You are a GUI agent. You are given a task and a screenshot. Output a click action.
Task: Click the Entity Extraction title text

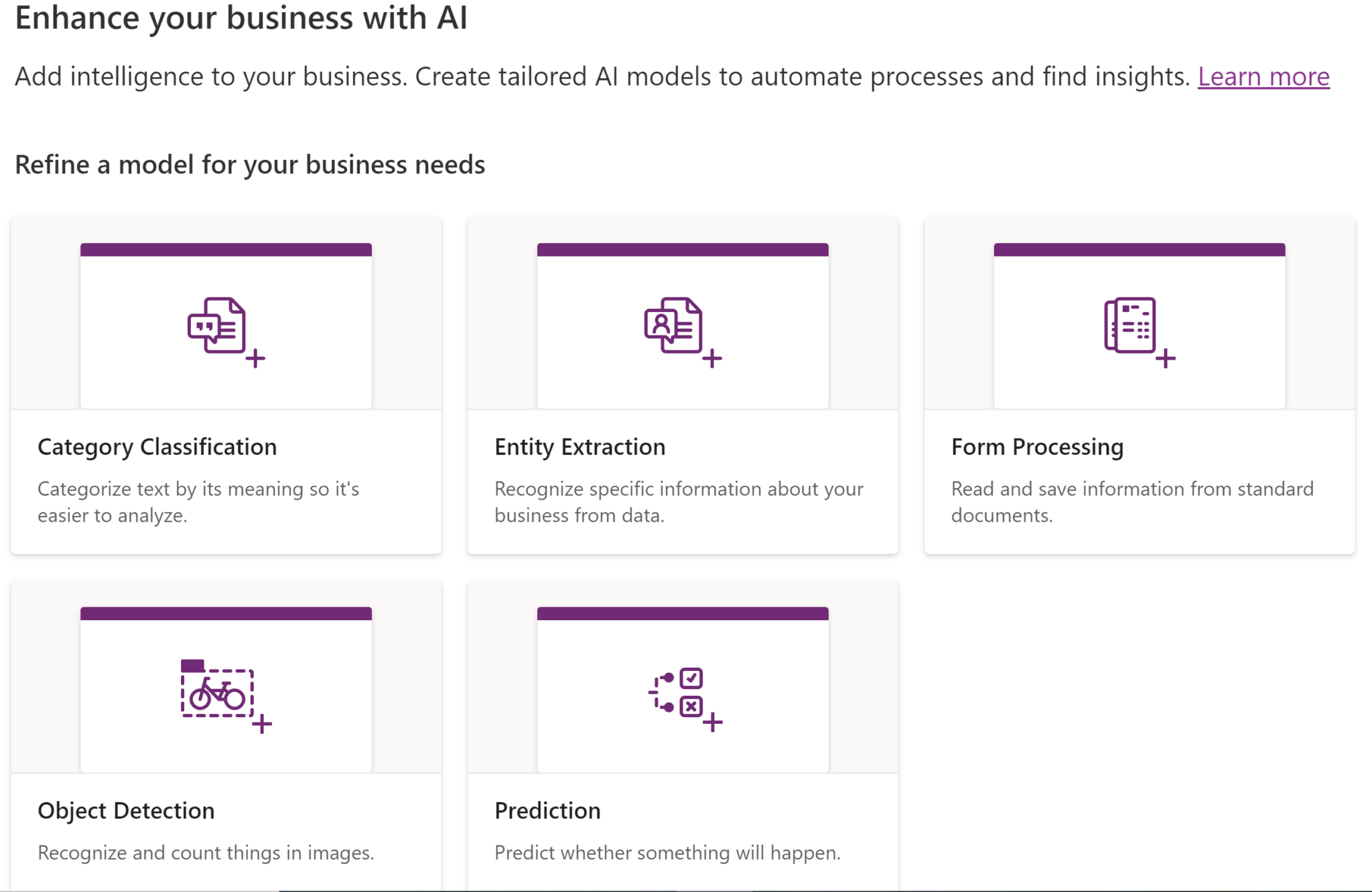(x=580, y=447)
